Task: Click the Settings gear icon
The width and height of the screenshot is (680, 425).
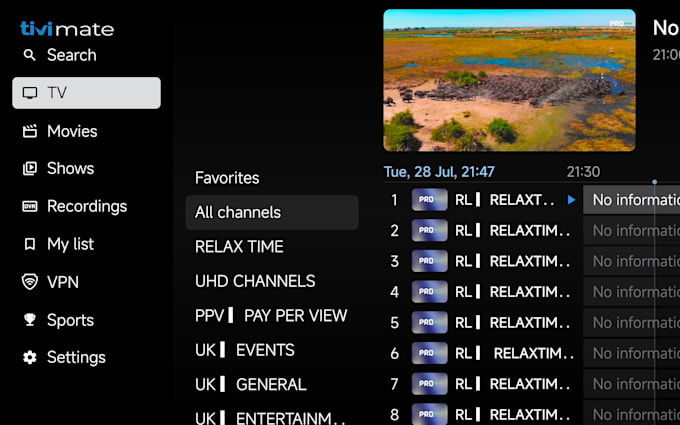Action: [29, 357]
